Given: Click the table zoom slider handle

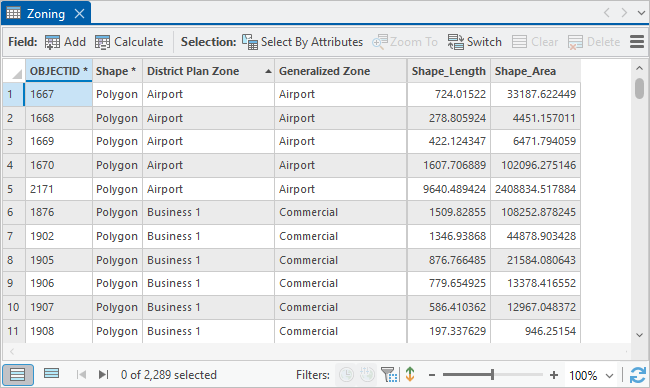Looking at the screenshot, I should click(492, 375).
